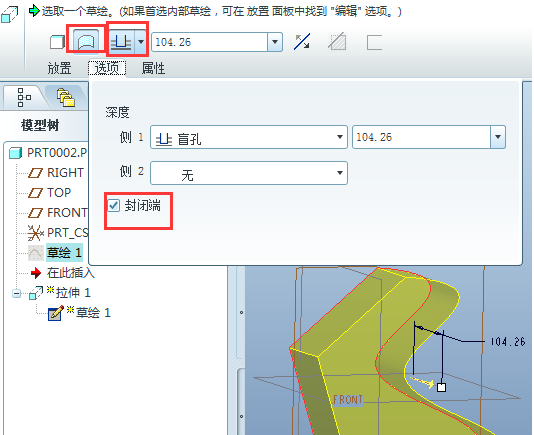Image resolution: width=534 pixels, height=435 pixels.
Task: Click the yellow direction arrow in viewport
Action: click(423, 382)
